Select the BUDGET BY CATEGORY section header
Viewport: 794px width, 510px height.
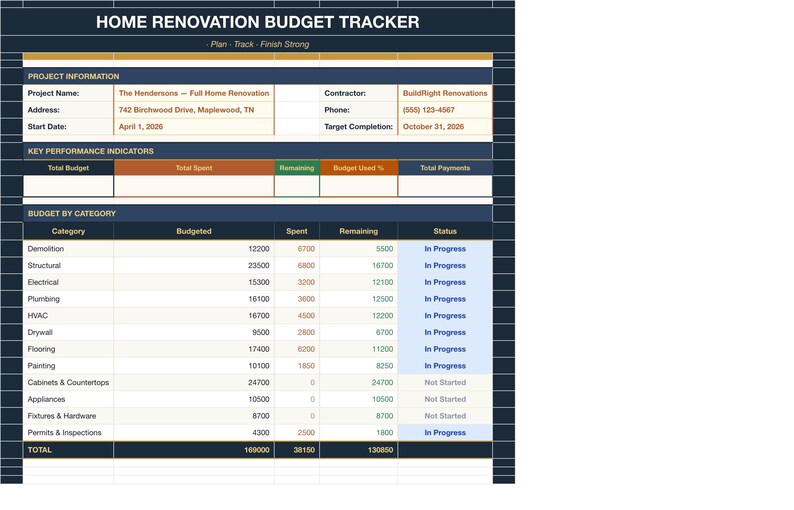click(x=257, y=213)
